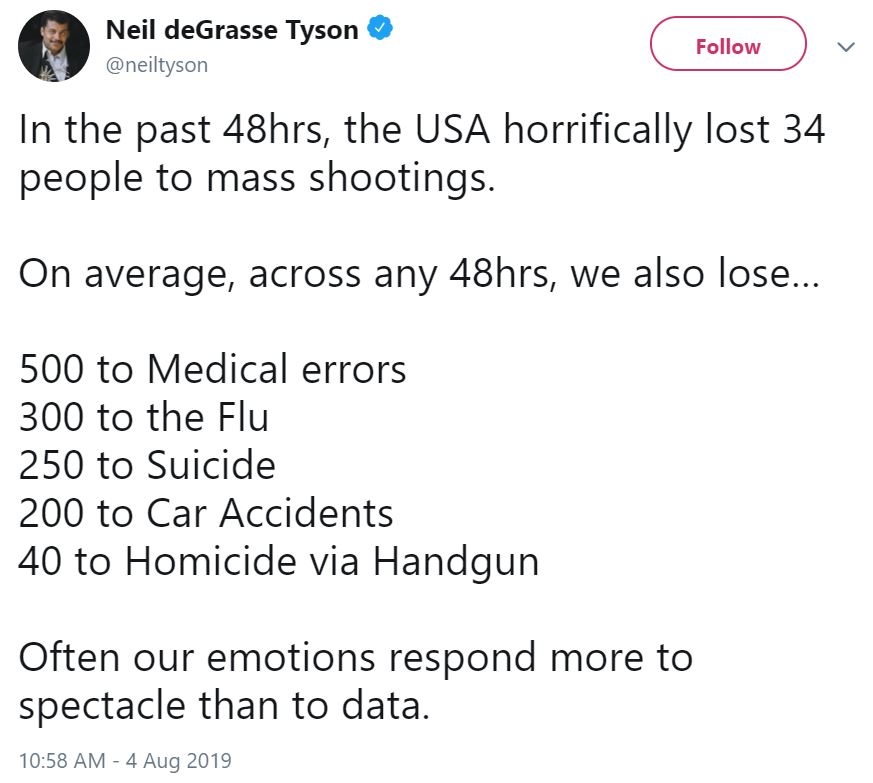
Task: Select the "people to mass shootings." line
Action: coord(257,179)
